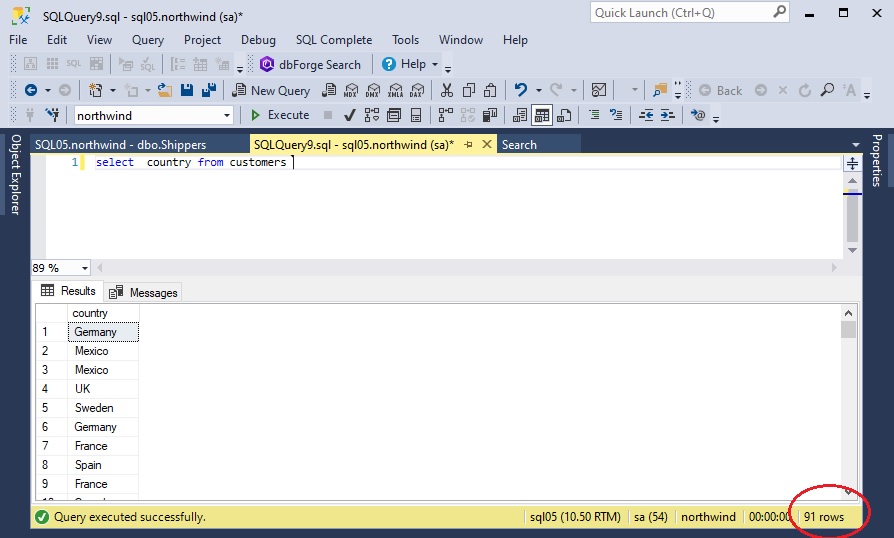894x538 pixels.
Task: Open the SQL editor toolbar overflow options
Action: click(x=716, y=119)
